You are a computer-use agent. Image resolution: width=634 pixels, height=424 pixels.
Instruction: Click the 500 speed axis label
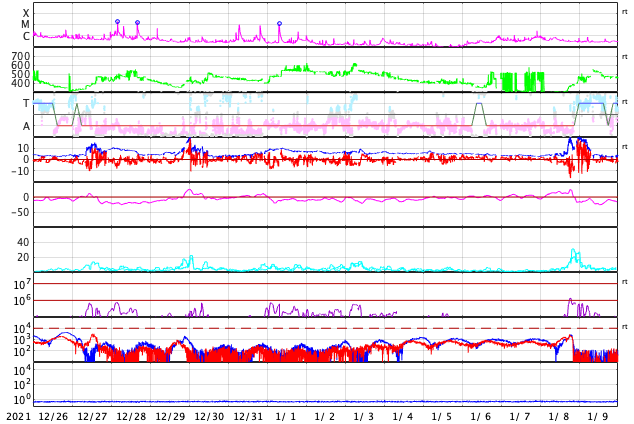pyautogui.click(x=21, y=74)
